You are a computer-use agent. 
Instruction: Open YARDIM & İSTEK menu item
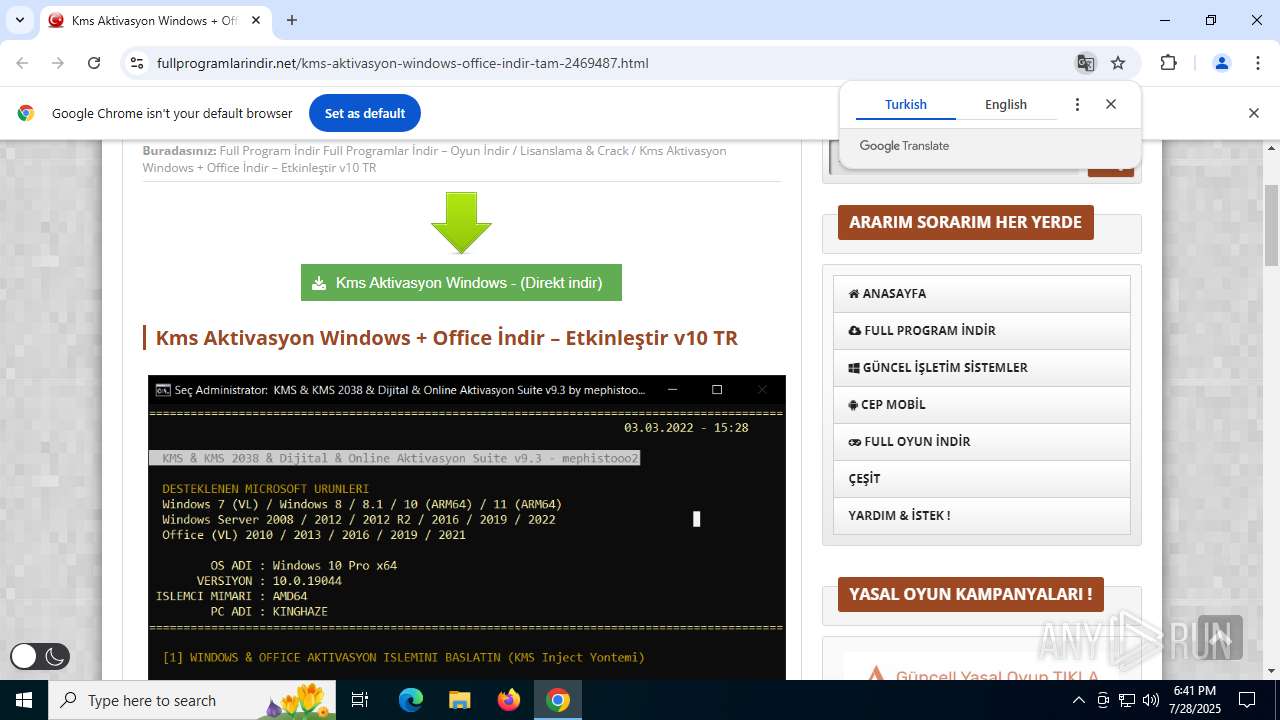coord(981,516)
